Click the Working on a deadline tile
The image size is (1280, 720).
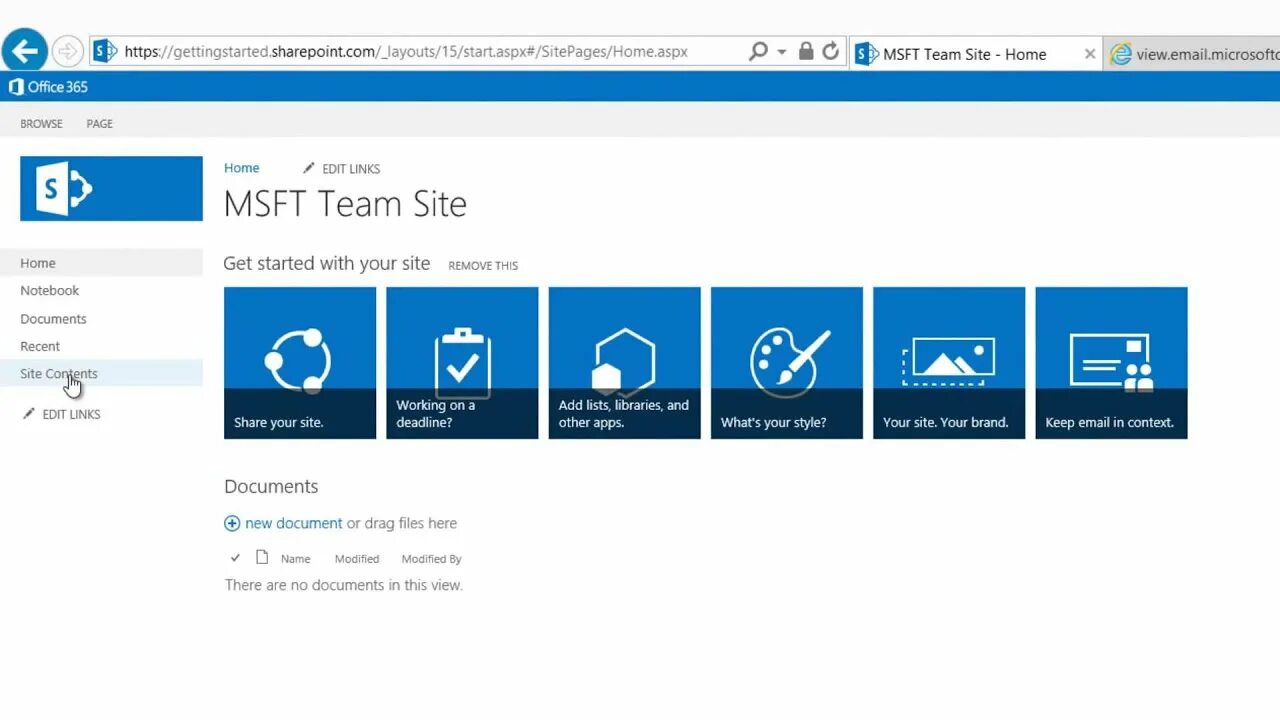(462, 363)
